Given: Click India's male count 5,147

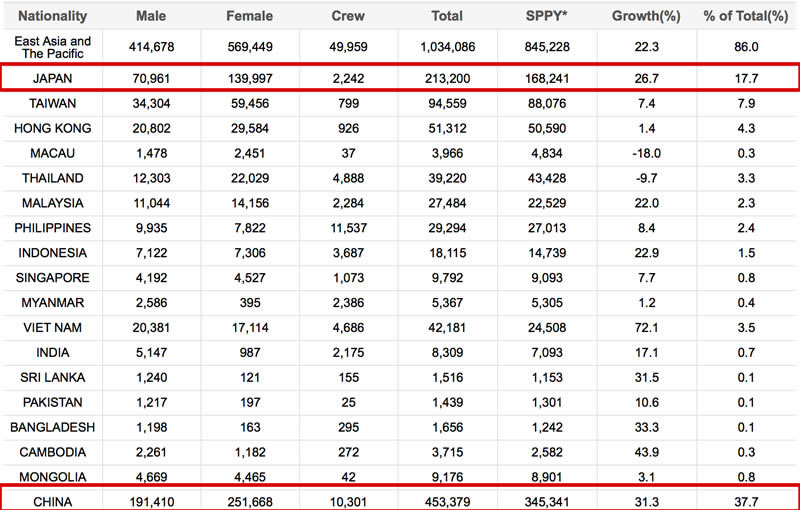Looking at the screenshot, I should pyautogui.click(x=152, y=353).
